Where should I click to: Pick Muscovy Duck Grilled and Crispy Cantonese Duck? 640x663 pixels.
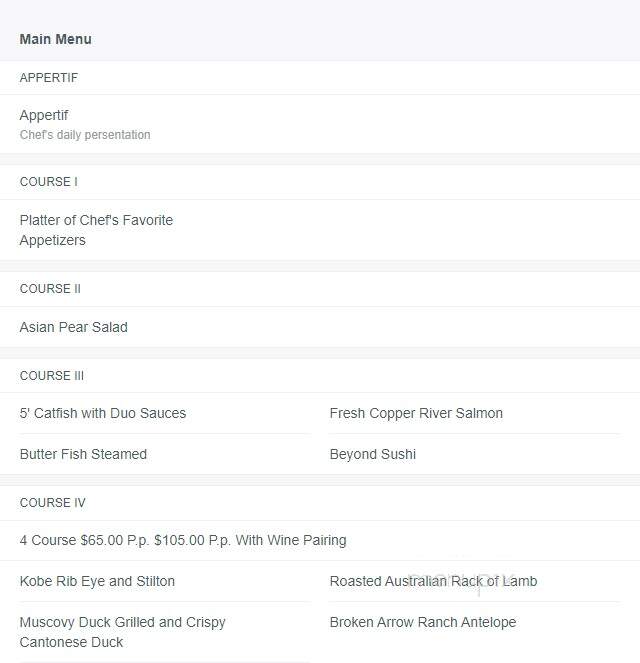[122, 632]
